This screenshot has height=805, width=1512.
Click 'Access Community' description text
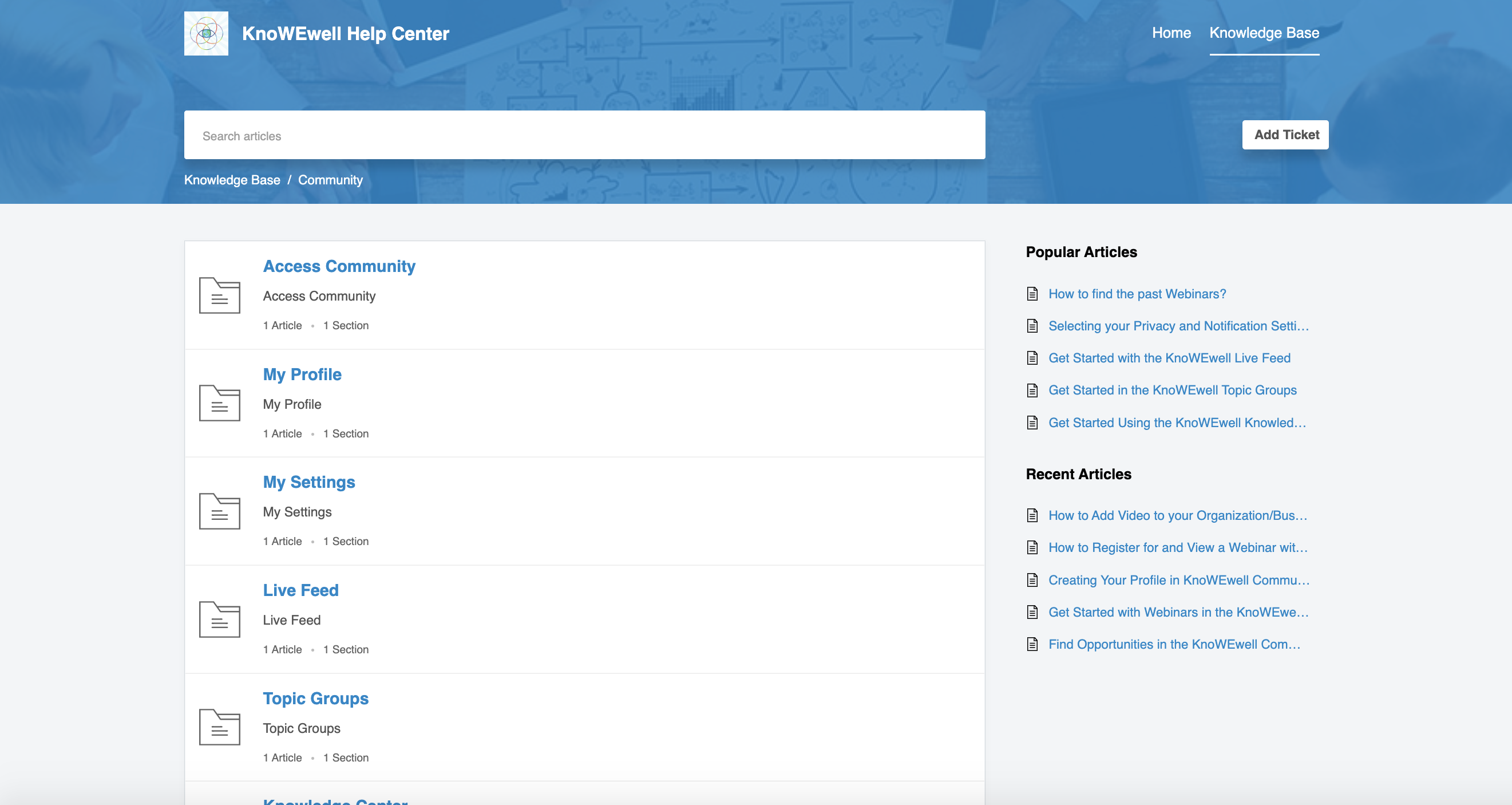coord(319,297)
